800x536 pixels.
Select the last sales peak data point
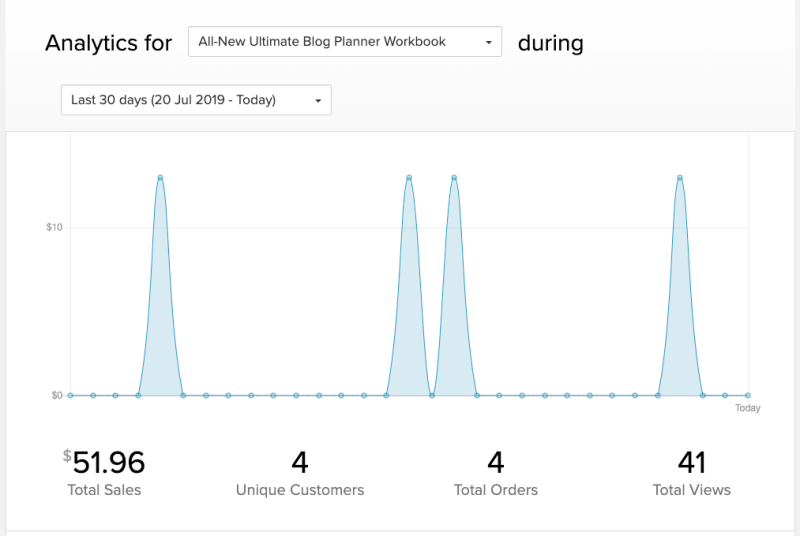pos(680,177)
